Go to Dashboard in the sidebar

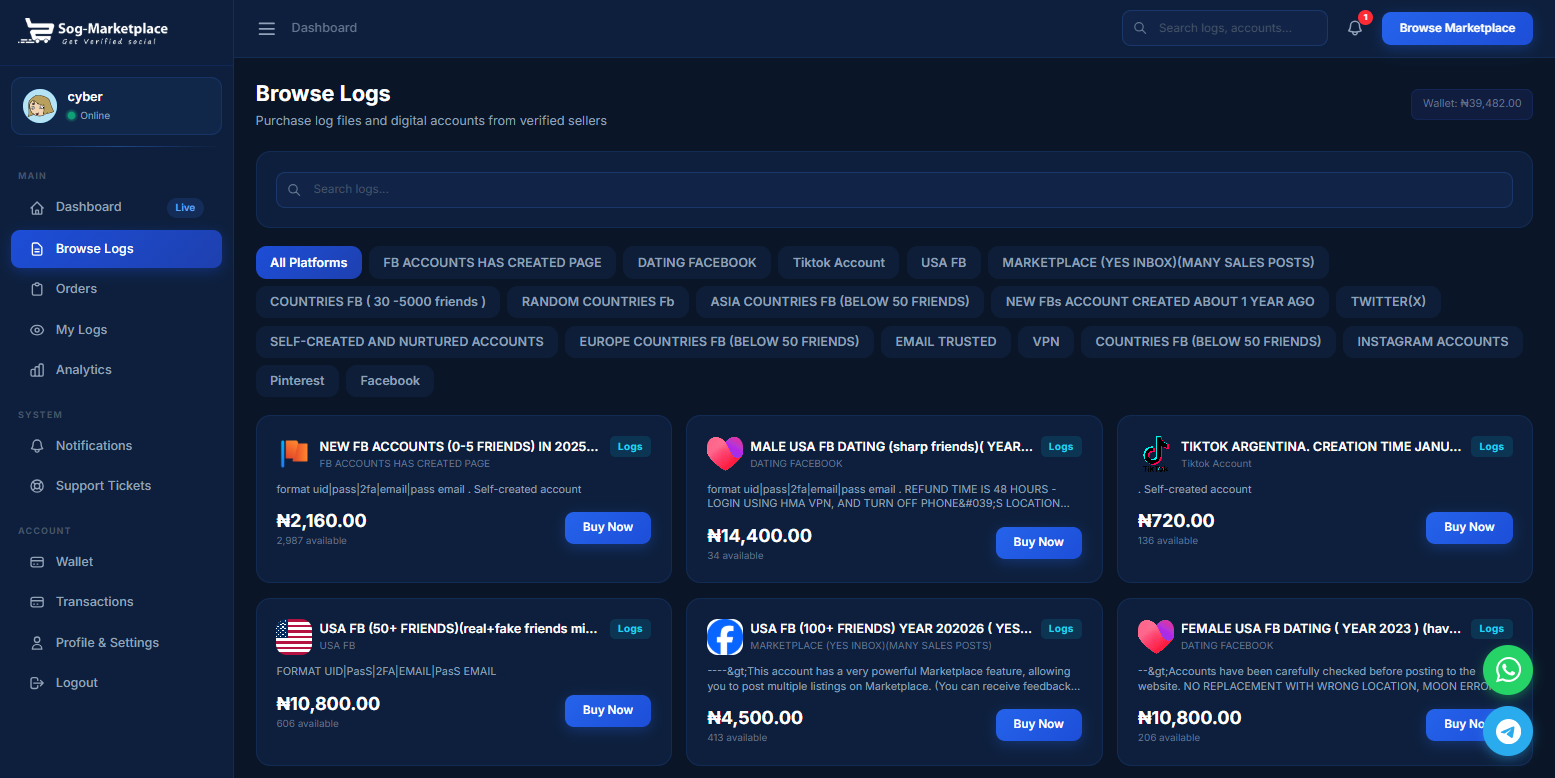116,207
